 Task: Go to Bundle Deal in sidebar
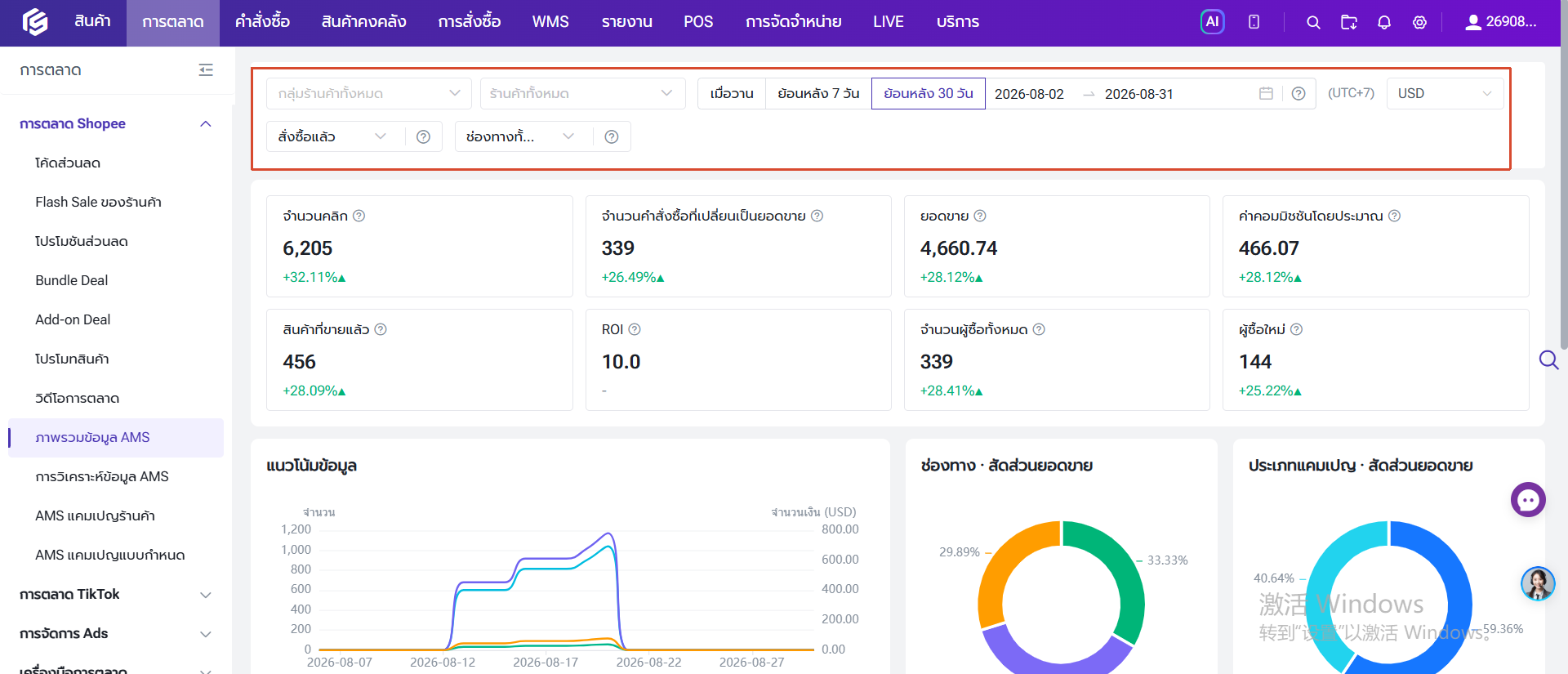click(72, 280)
